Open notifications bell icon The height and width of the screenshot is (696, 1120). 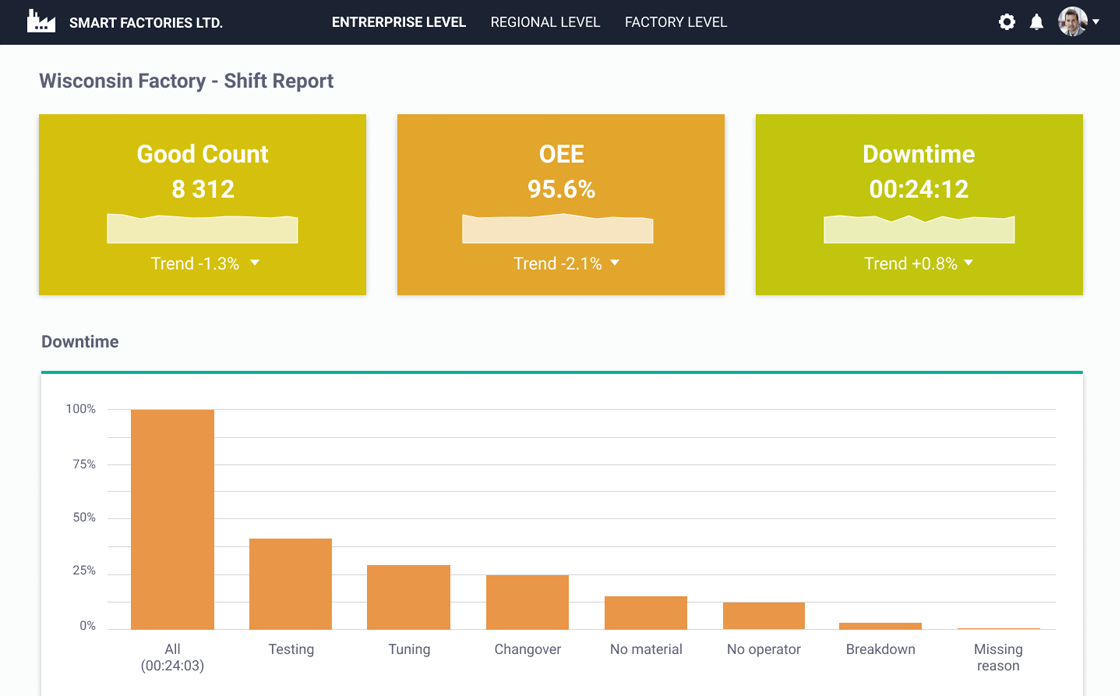coord(1037,22)
